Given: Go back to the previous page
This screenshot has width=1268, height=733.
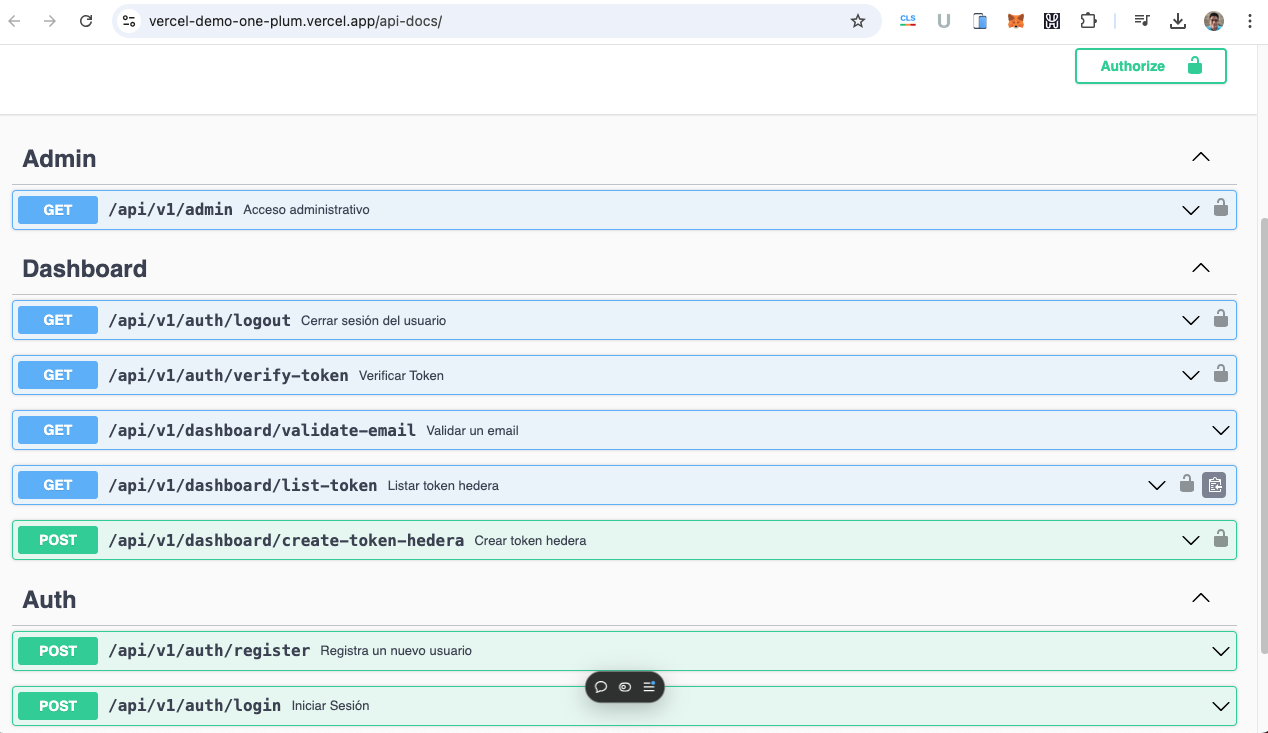Looking at the screenshot, I should [15, 21].
